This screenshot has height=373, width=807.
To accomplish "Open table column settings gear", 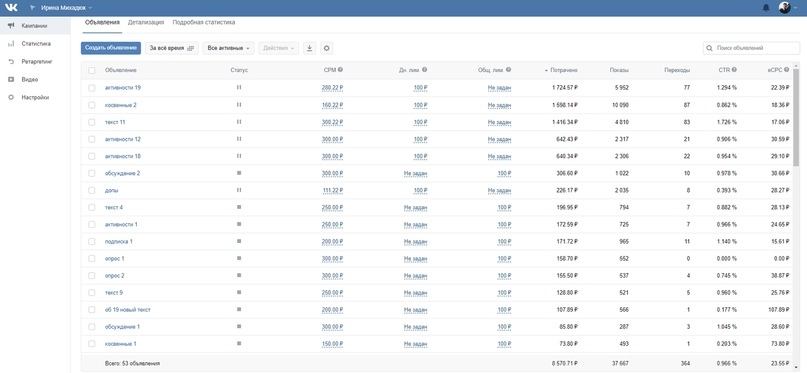I will point(326,48).
